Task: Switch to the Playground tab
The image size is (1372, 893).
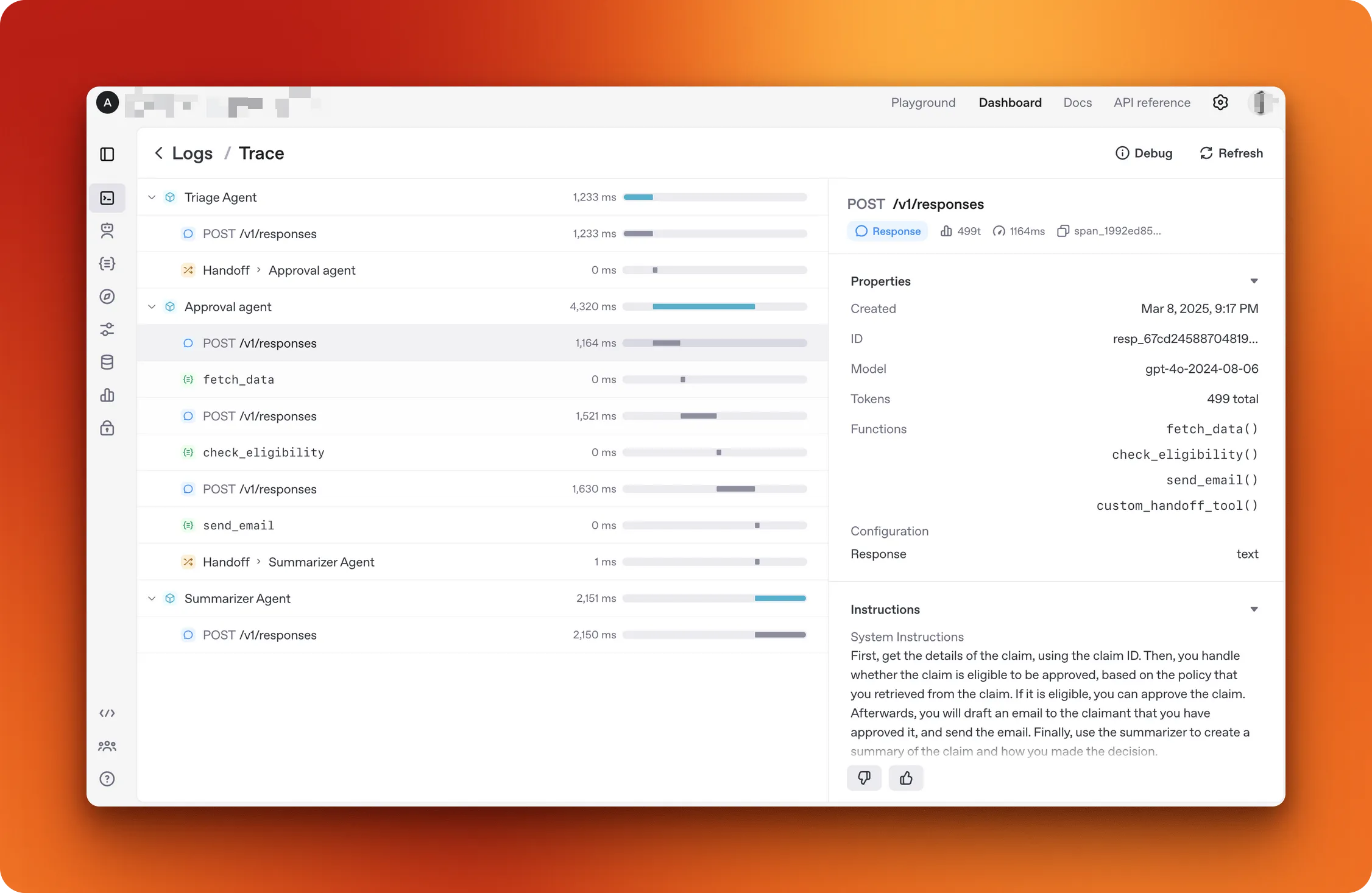Action: [922, 102]
